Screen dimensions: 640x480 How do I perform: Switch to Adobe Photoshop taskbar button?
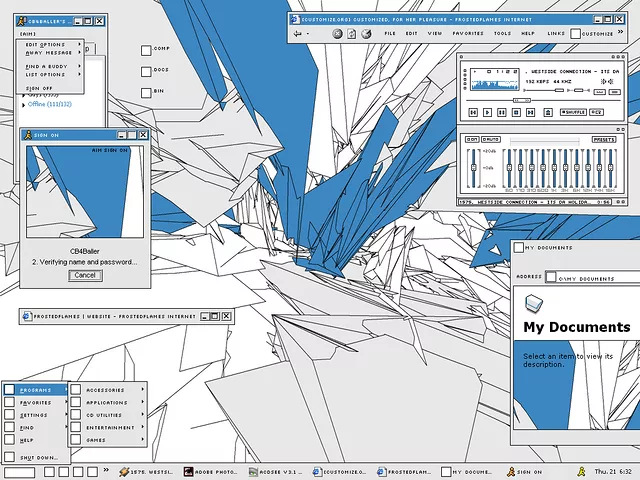[211, 472]
